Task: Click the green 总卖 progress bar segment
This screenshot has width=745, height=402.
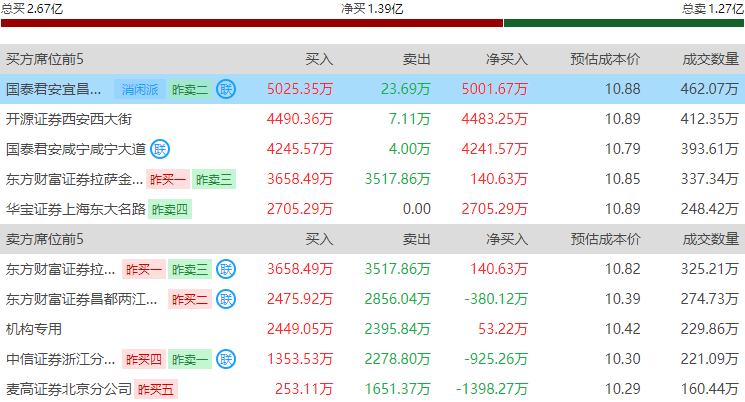Action: 624,23
